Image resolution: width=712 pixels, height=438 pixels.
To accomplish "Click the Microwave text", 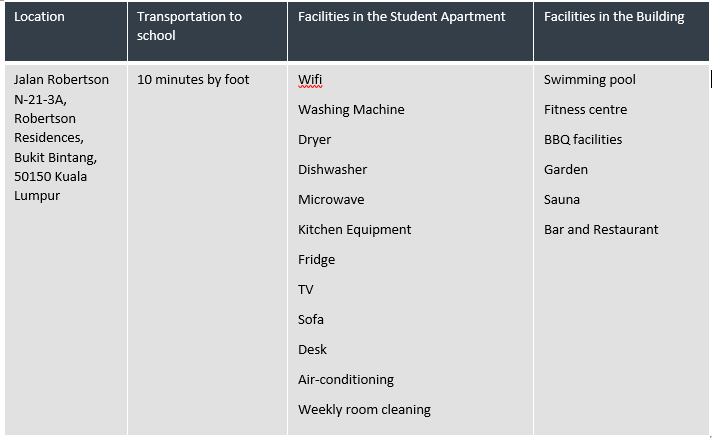I will pos(331,199).
